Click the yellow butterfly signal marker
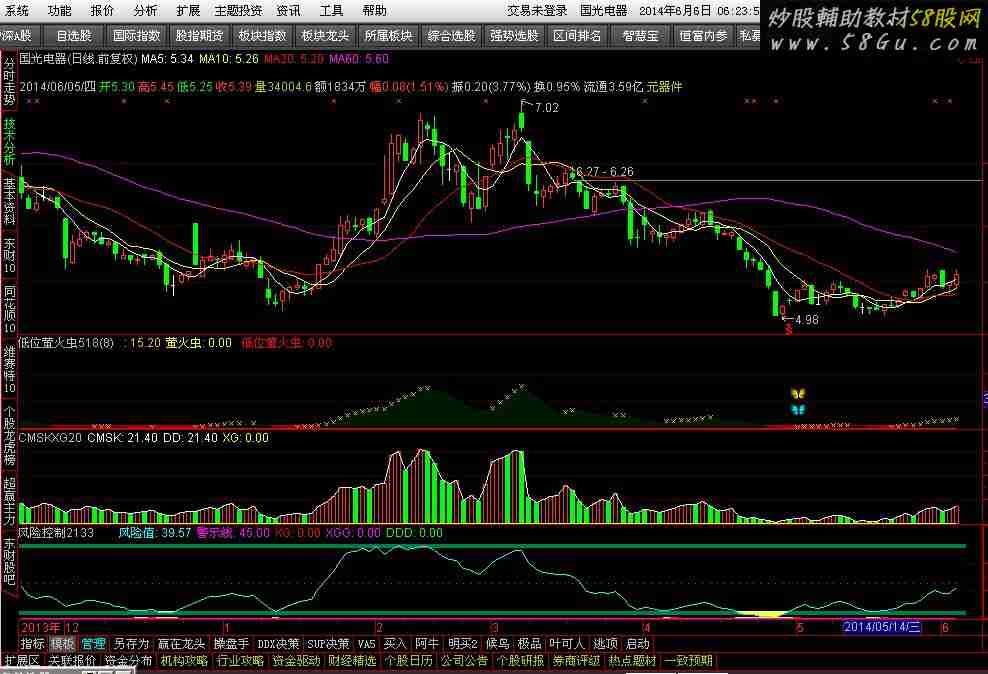The width and height of the screenshot is (988, 674). 797,394
